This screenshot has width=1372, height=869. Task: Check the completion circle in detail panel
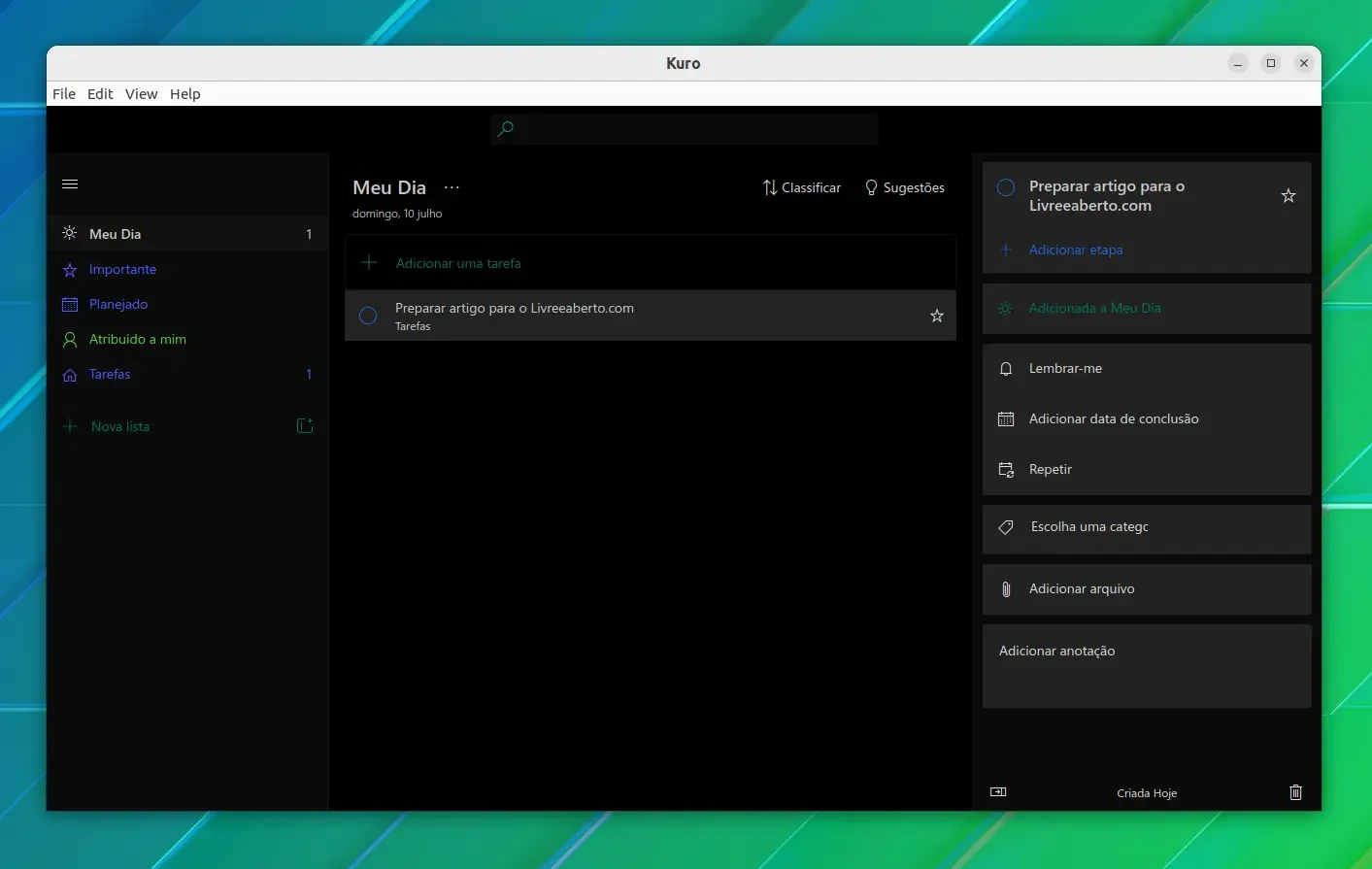tap(1007, 187)
